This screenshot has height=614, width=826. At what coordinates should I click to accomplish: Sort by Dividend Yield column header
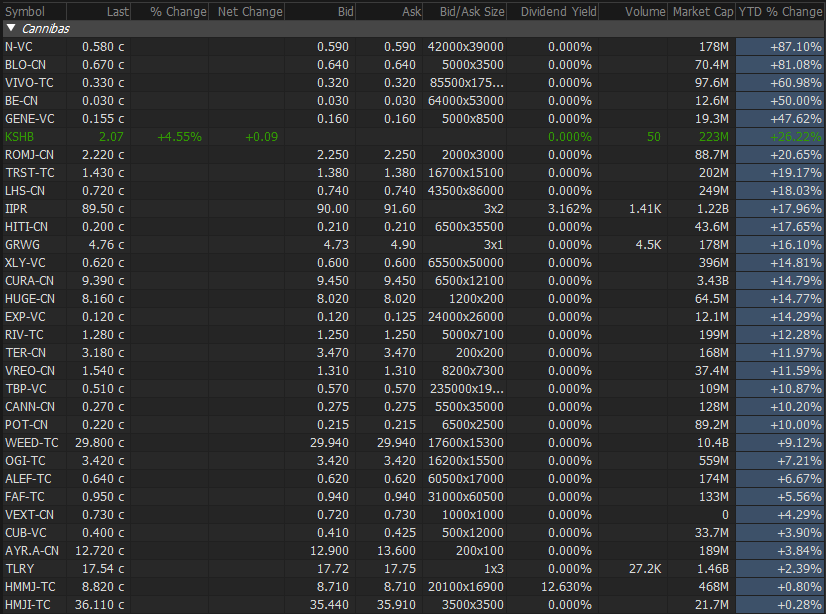coord(558,11)
